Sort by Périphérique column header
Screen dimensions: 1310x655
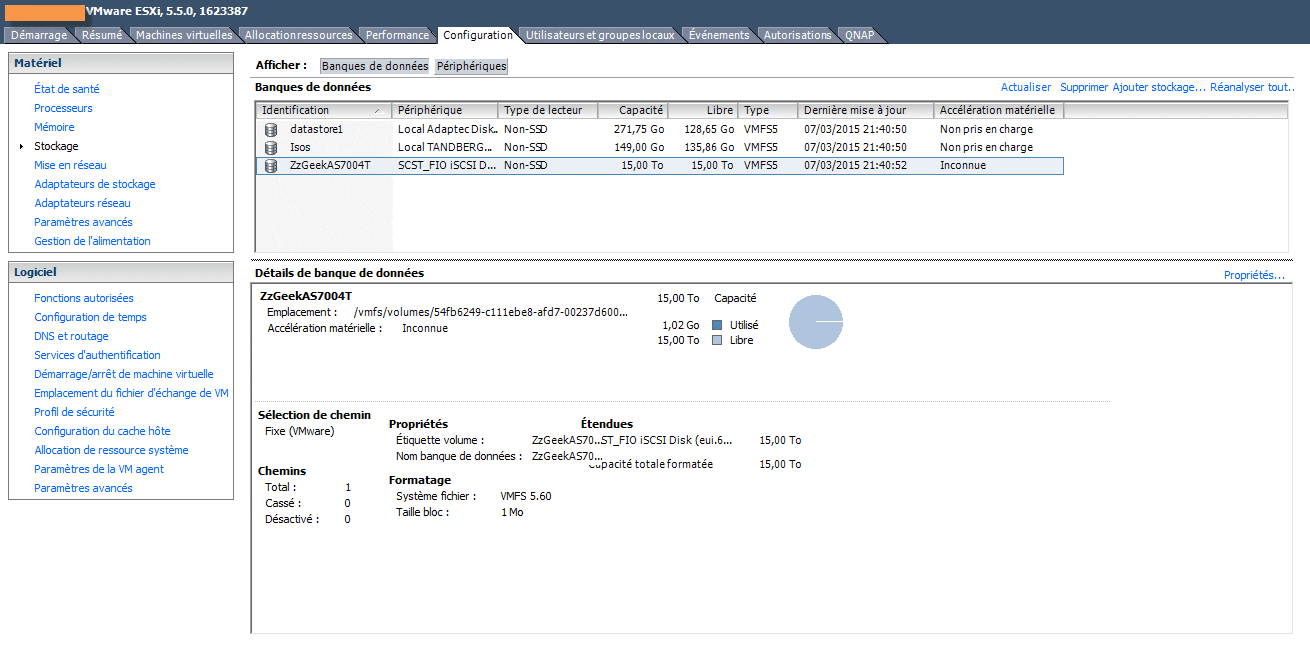(x=445, y=110)
